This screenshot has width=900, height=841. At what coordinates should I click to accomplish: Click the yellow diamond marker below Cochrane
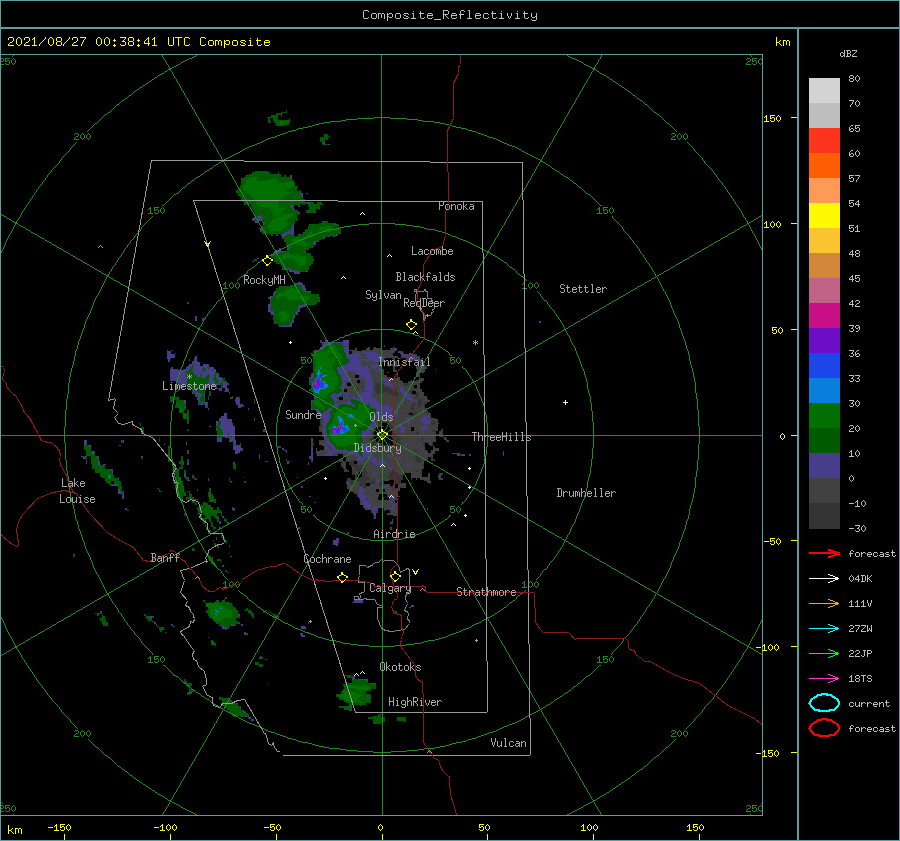pos(343,578)
